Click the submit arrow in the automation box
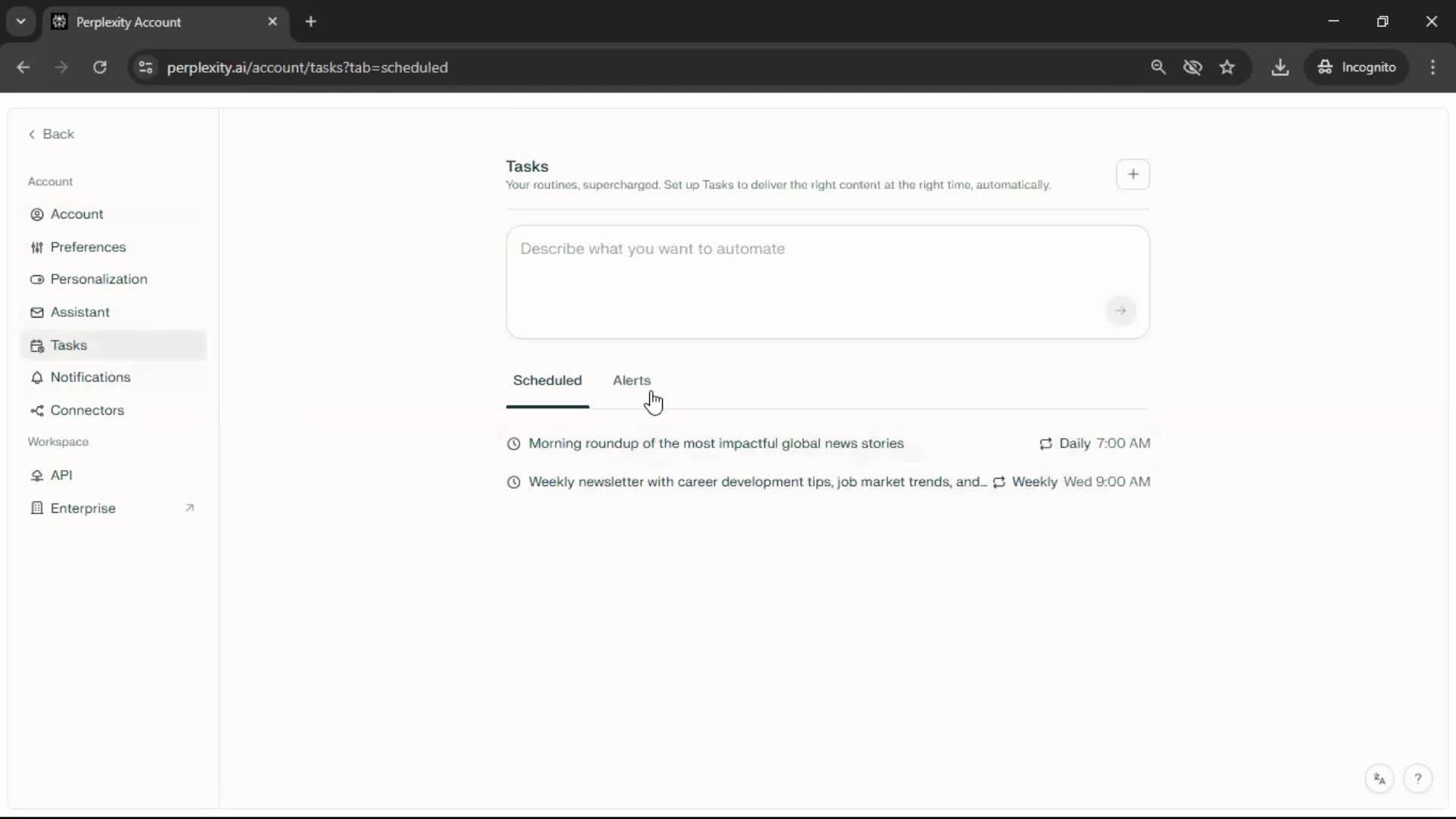1456x819 pixels. pyautogui.click(x=1120, y=310)
